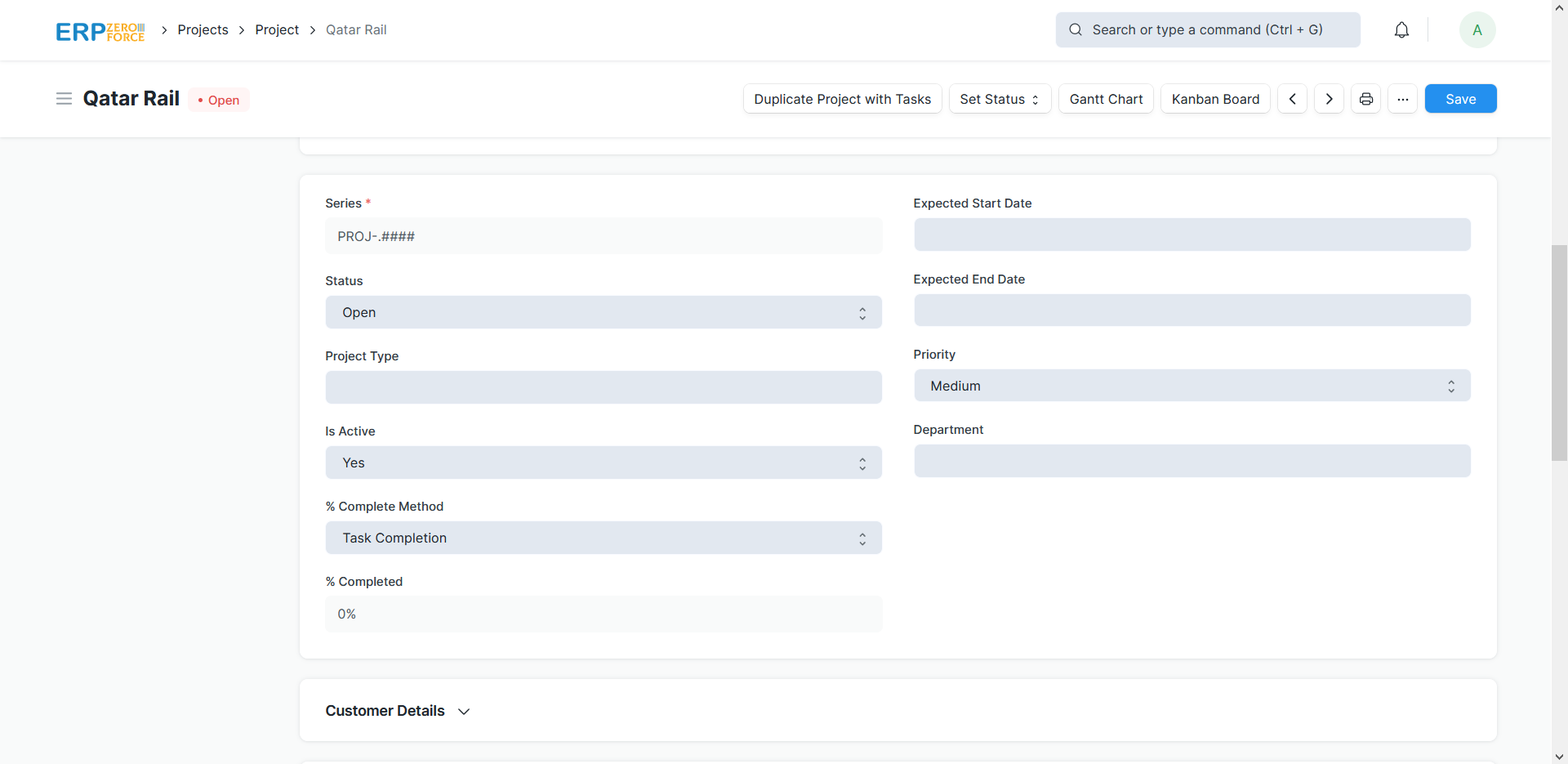Image resolution: width=1568 pixels, height=764 pixels.
Task: Click the Expected End Date field
Action: click(x=1192, y=311)
